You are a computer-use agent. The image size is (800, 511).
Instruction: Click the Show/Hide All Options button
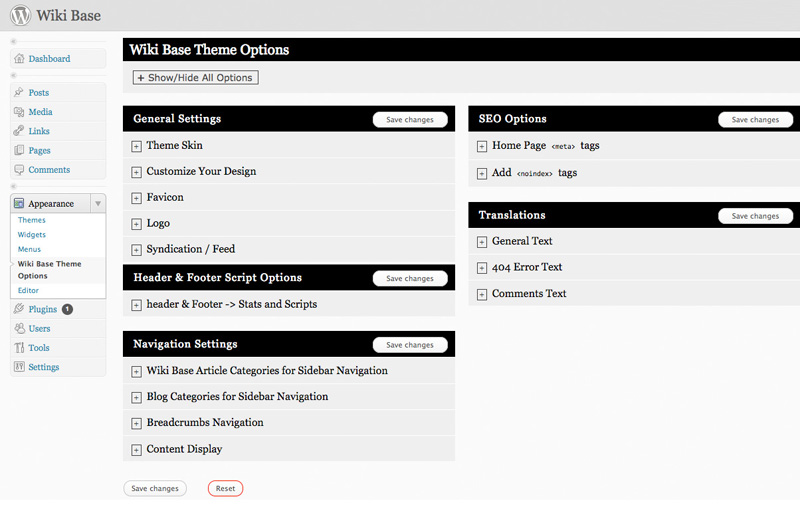(195, 78)
